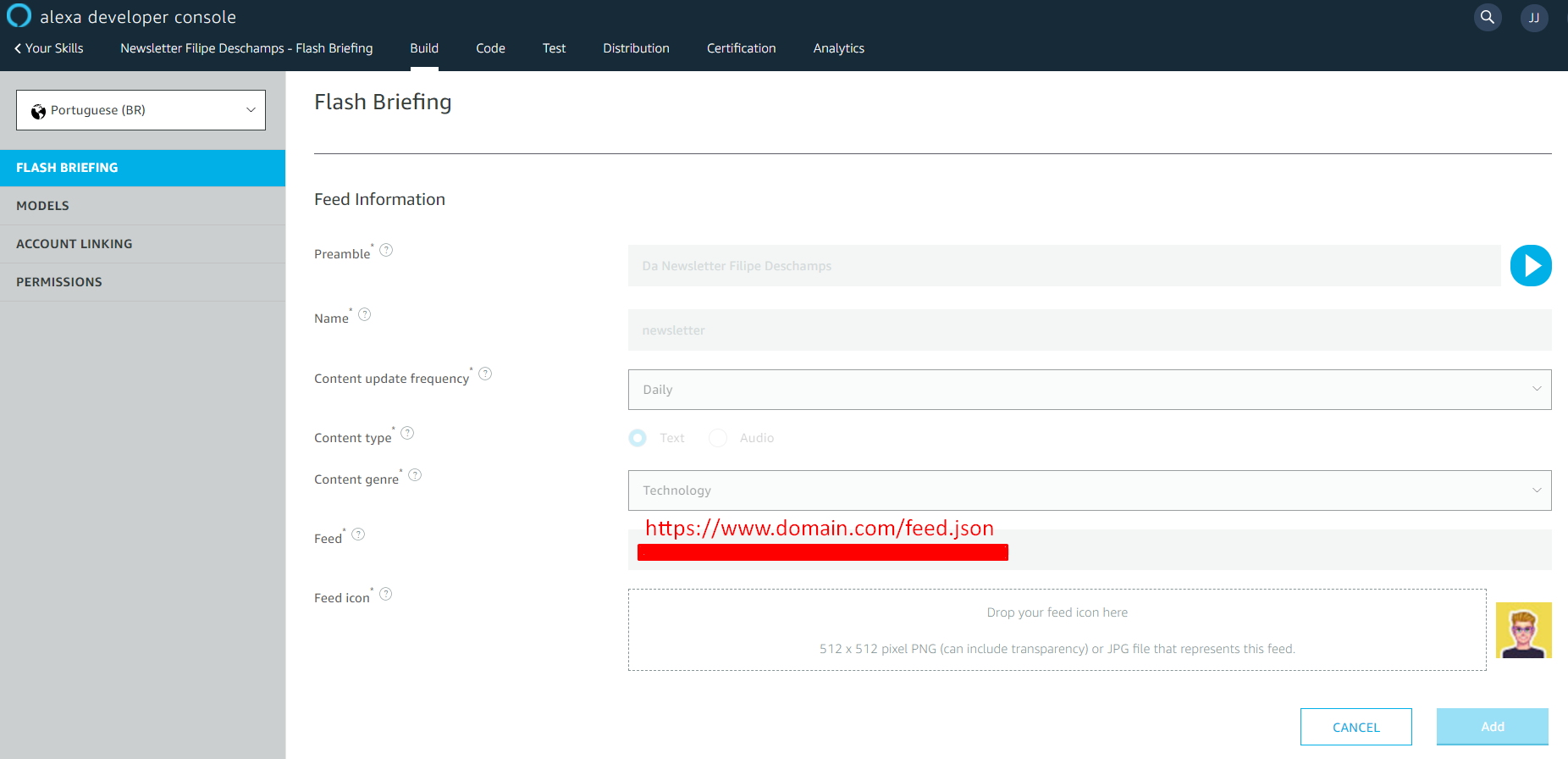Play the preamble audio preview

(x=1531, y=266)
